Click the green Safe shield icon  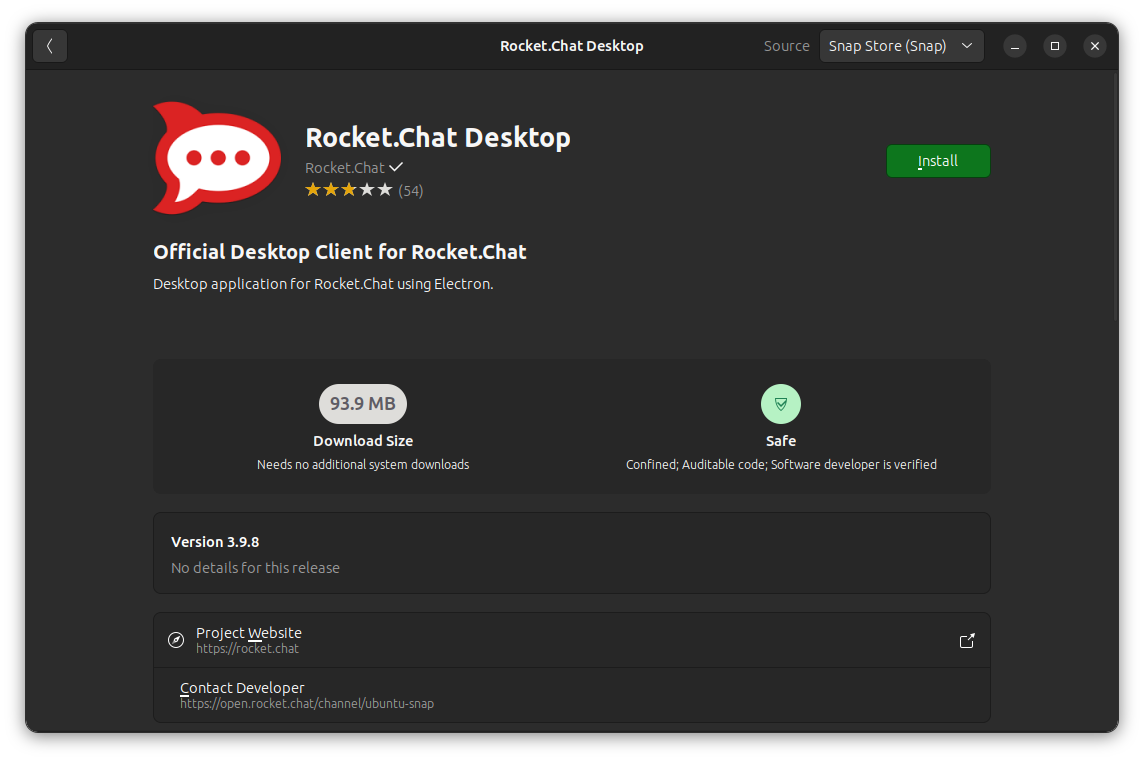(x=780, y=404)
